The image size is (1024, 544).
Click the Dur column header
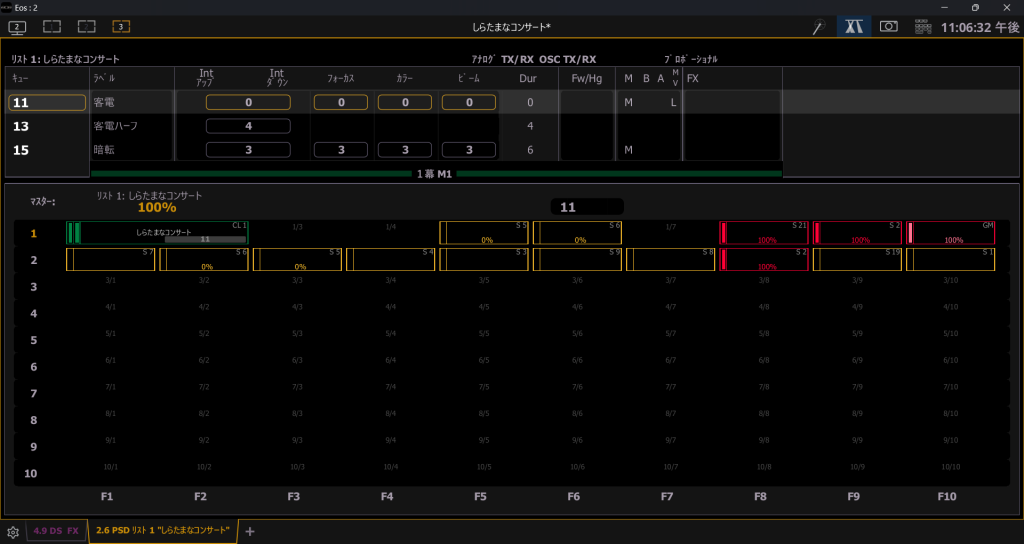point(528,78)
